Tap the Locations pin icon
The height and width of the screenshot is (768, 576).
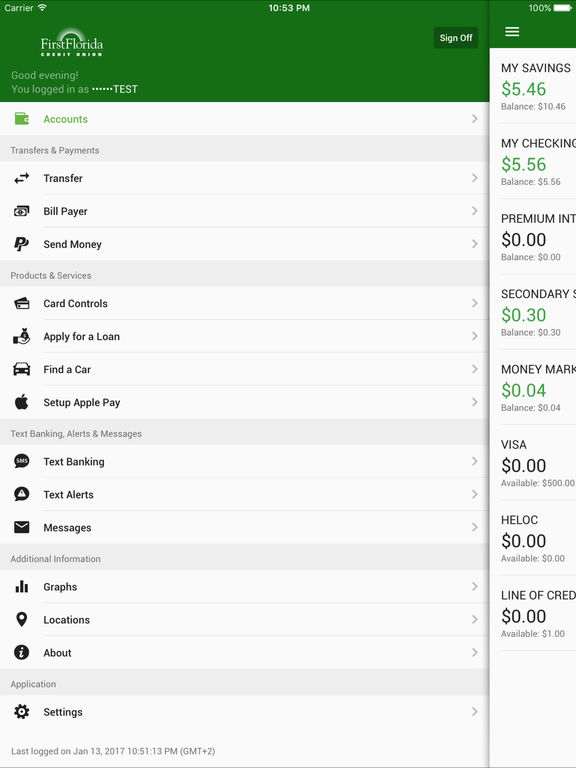(22, 619)
